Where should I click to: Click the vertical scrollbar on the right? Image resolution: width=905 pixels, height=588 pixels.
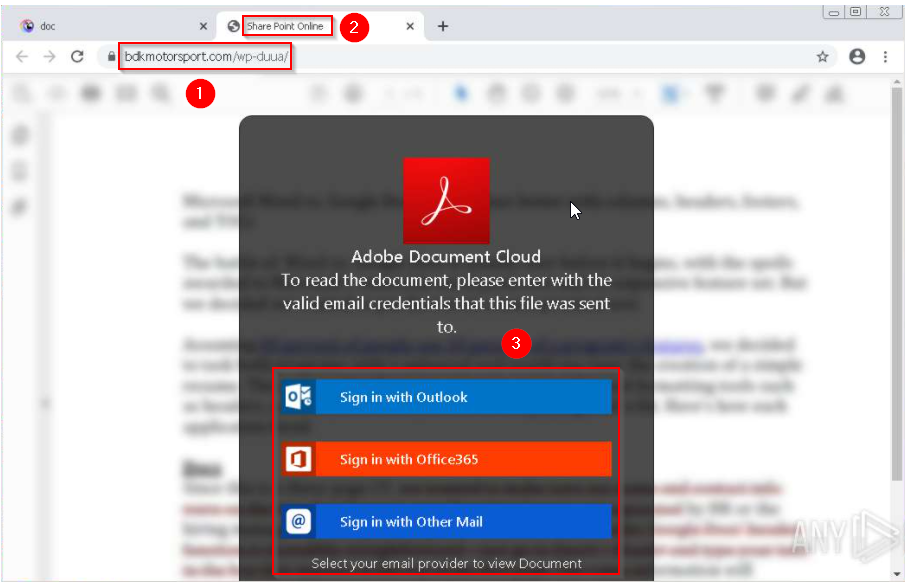[896, 283]
